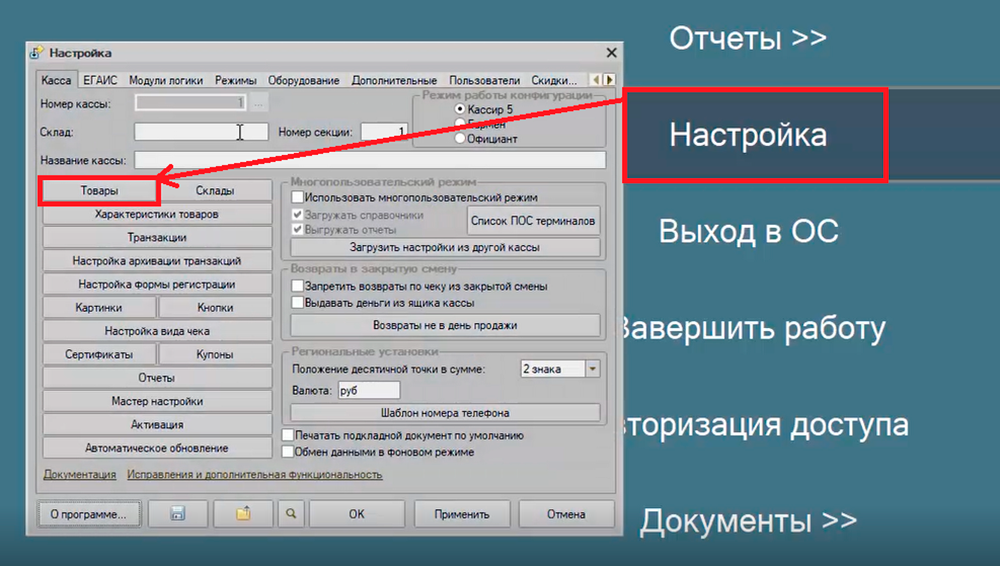Toggle Запретить возвраты по чеку из закрытой смены
This screenshot has width=1000, height=566.
coord(297,286)
